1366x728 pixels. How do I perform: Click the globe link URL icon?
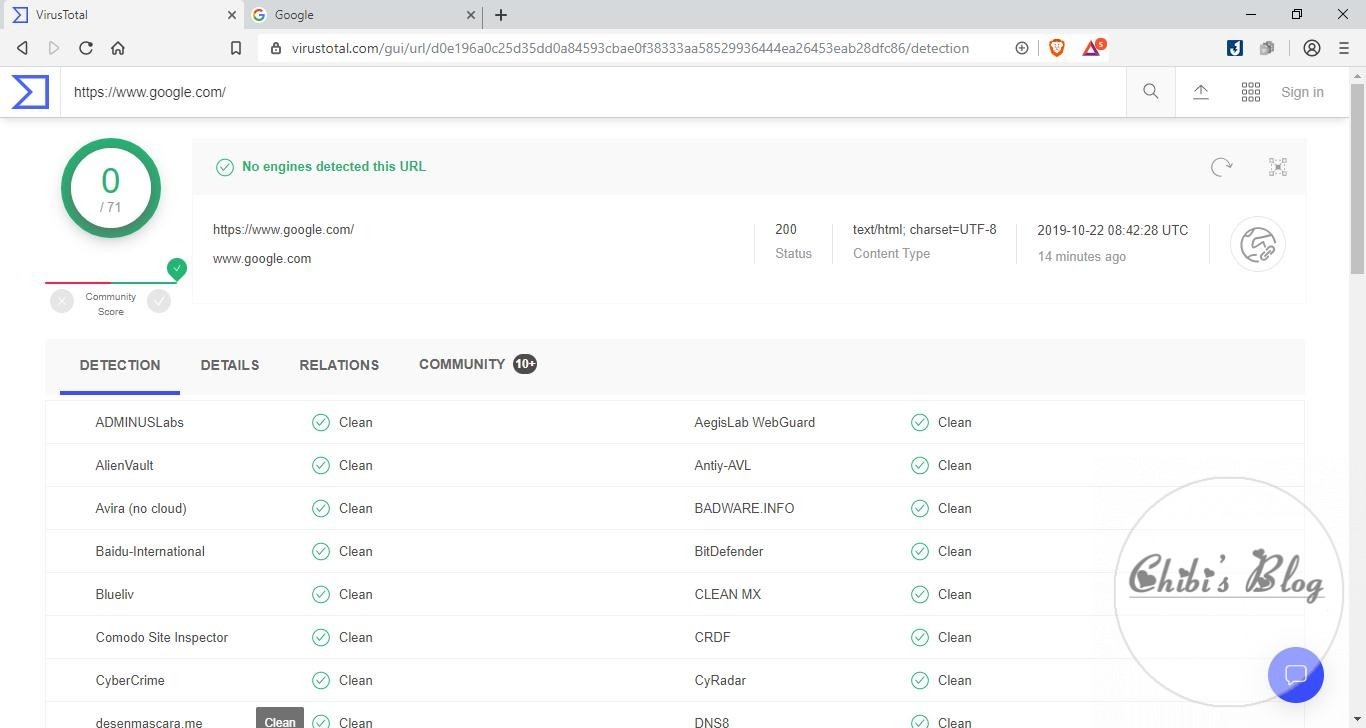[x=1257, y=244]
